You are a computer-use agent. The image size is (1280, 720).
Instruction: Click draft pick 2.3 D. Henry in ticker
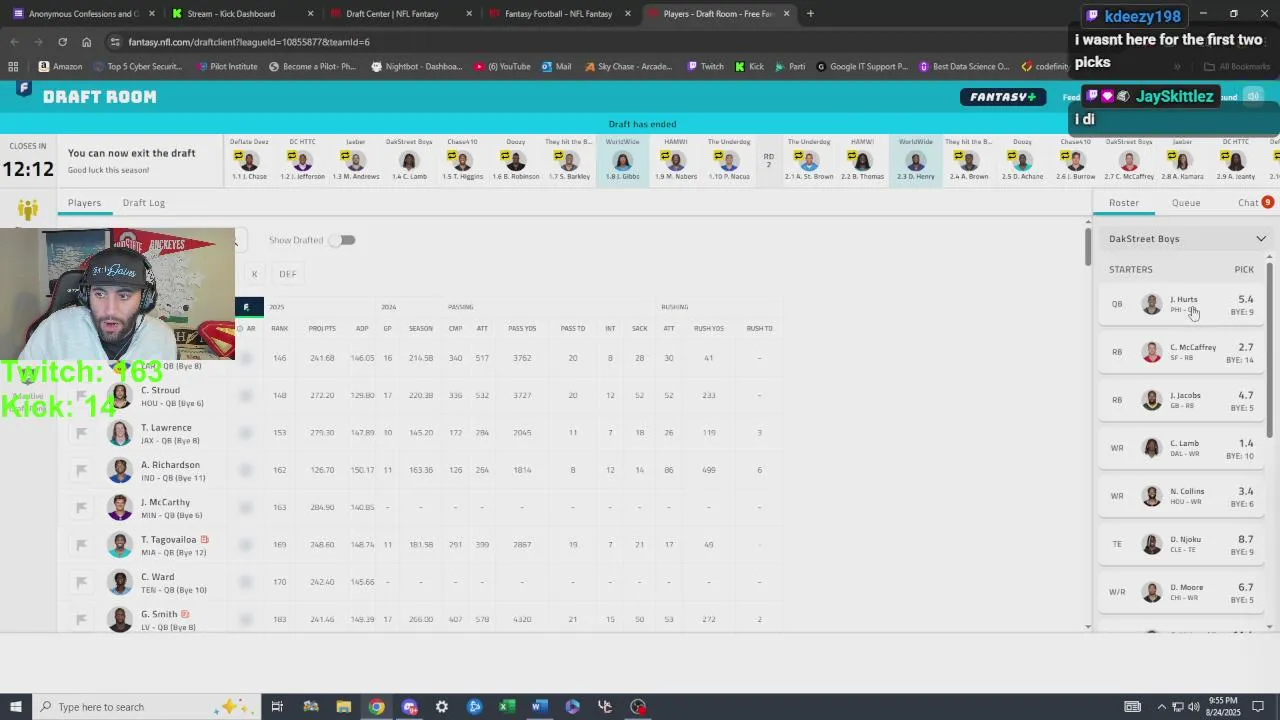point(915,160)
